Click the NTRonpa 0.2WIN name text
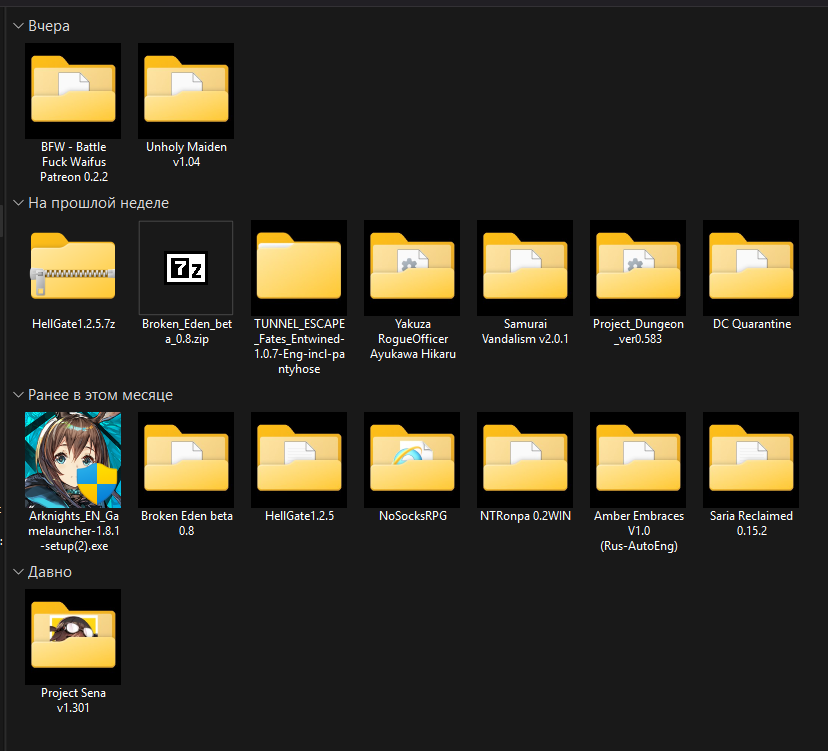The height and width of the screenshot is (751, 828). point(525,516)
